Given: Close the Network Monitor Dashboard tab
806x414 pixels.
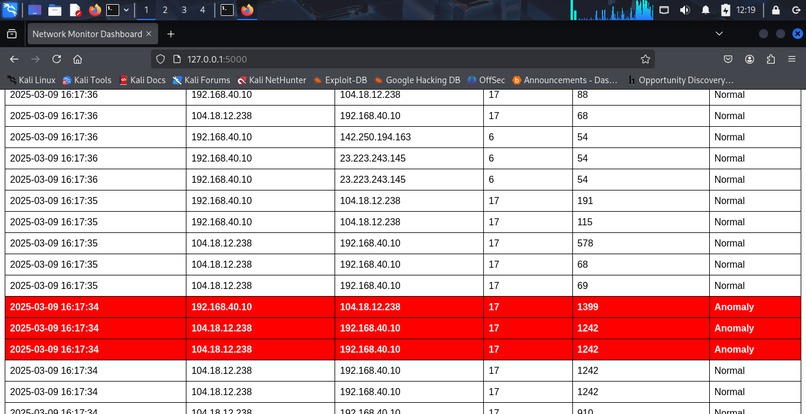Looking at the screenshot, I should [x=149, y=34].
